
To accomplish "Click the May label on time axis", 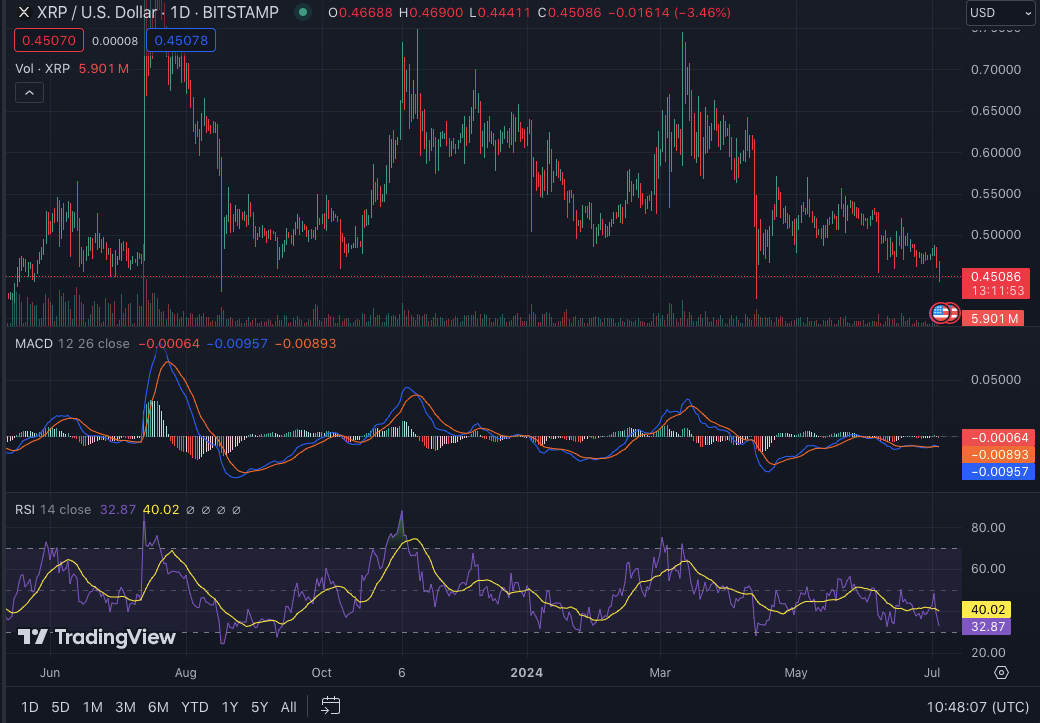I will [796, 673].
